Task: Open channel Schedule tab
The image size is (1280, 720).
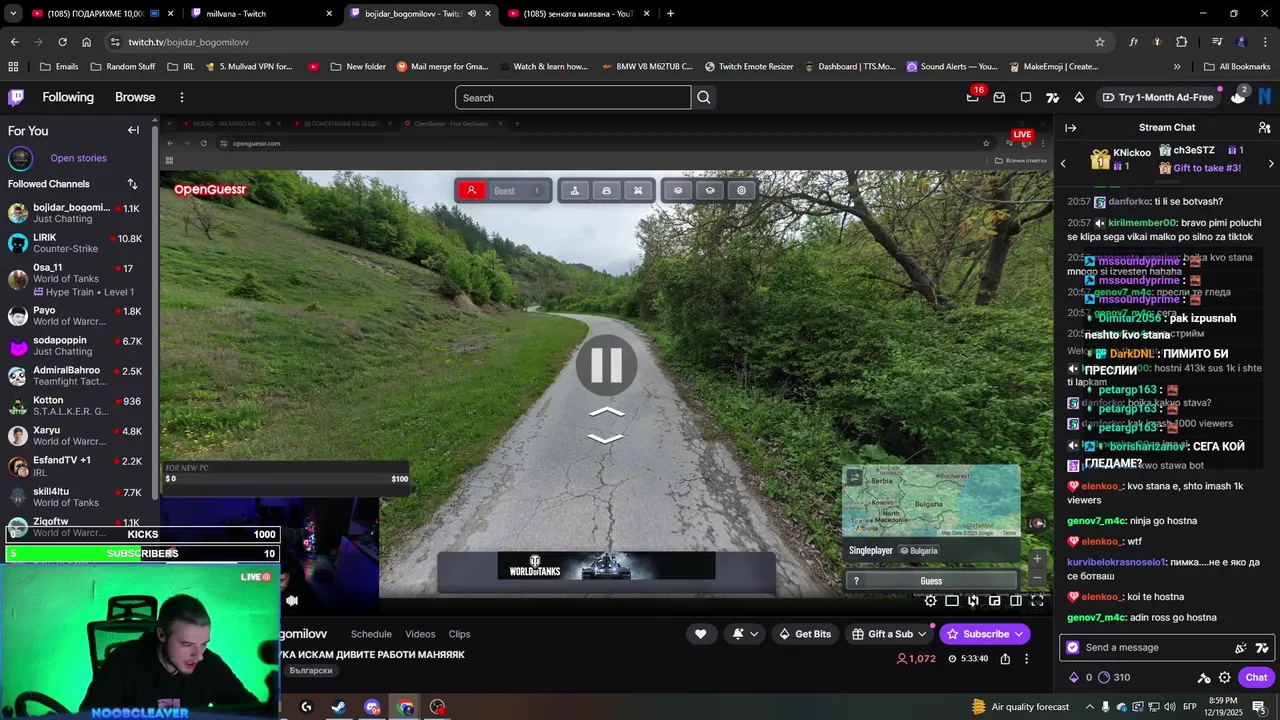Action: (x=371, y=634)
